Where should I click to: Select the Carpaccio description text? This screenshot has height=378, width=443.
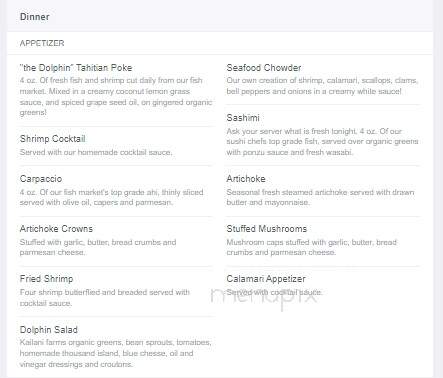[x=111, y=197]
